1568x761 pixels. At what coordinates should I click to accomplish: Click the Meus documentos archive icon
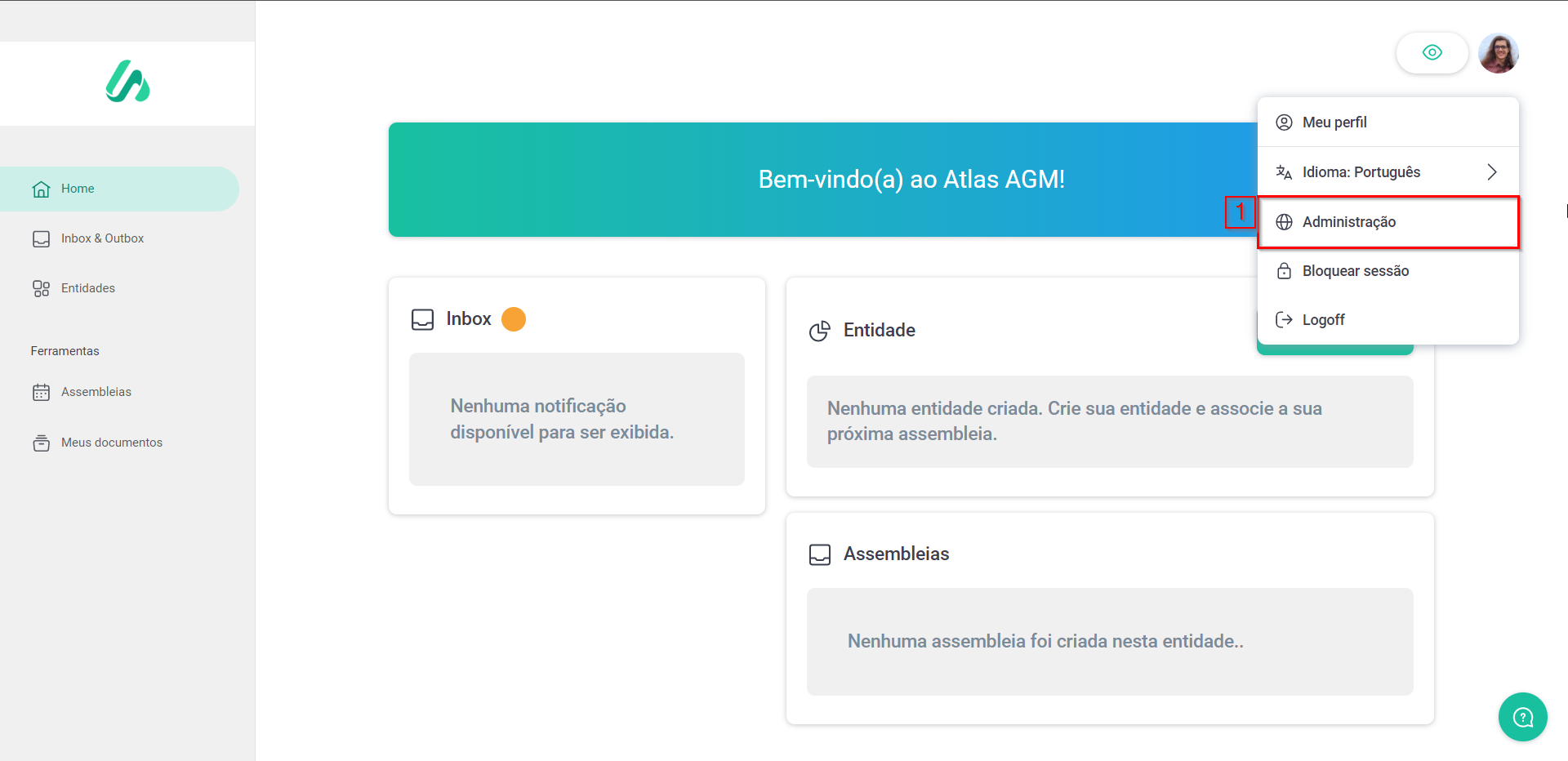(41, 443)
